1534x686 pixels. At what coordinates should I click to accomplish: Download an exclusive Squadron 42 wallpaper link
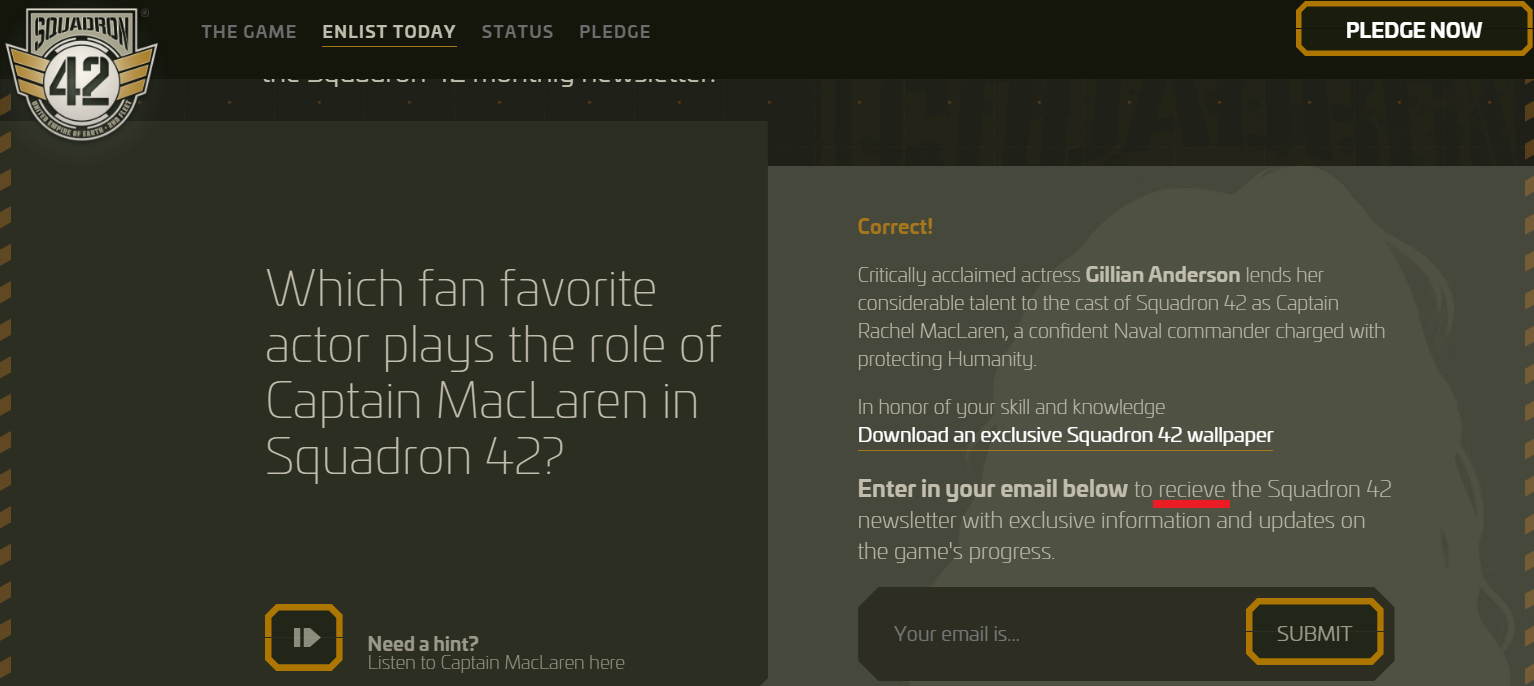coord(1065,436)
